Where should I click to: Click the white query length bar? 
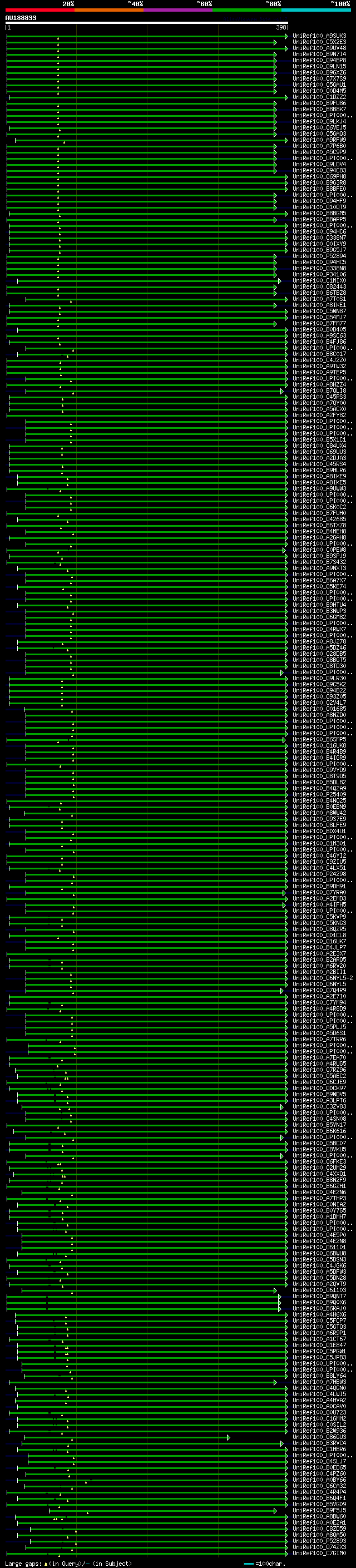pyautogui.click(x=147, y=22)
